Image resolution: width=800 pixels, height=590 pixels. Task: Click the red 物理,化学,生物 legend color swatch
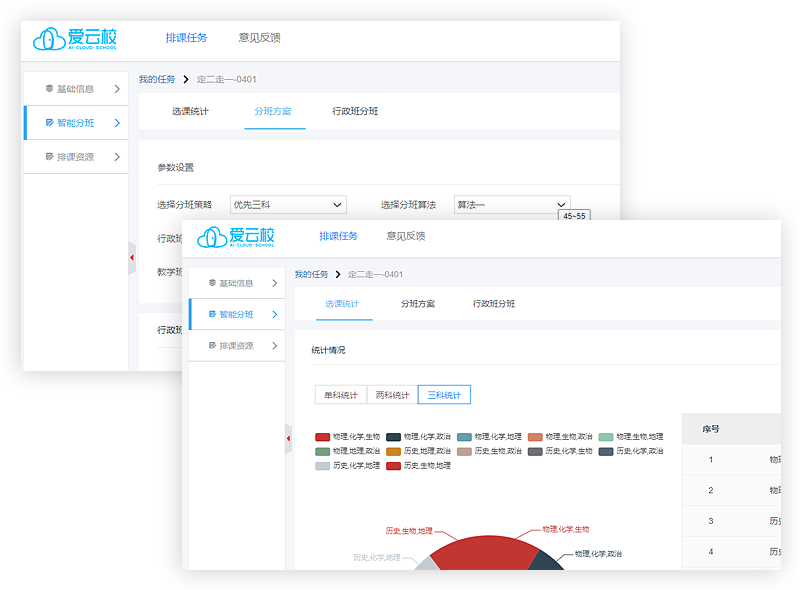pyautogui.click(x=322, y=437)
